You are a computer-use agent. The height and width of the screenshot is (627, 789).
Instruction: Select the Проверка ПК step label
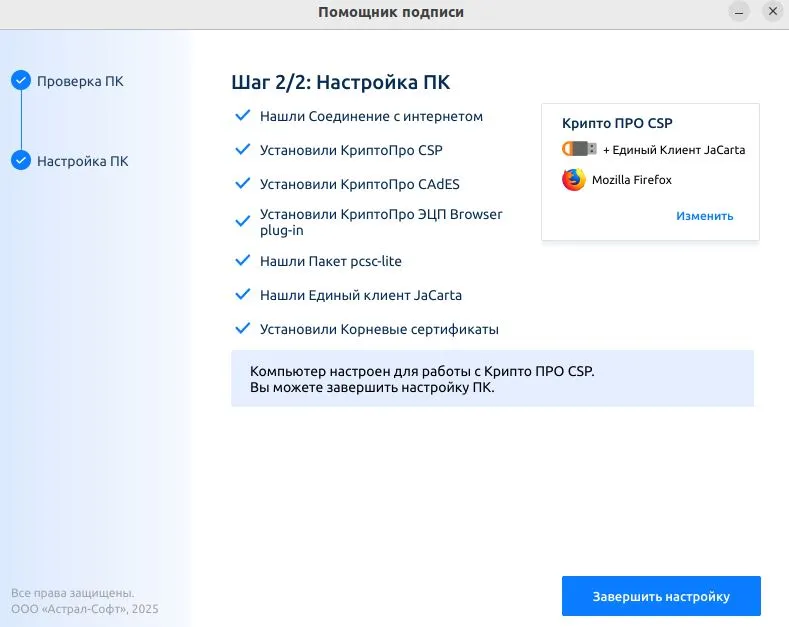coord(80,81)
